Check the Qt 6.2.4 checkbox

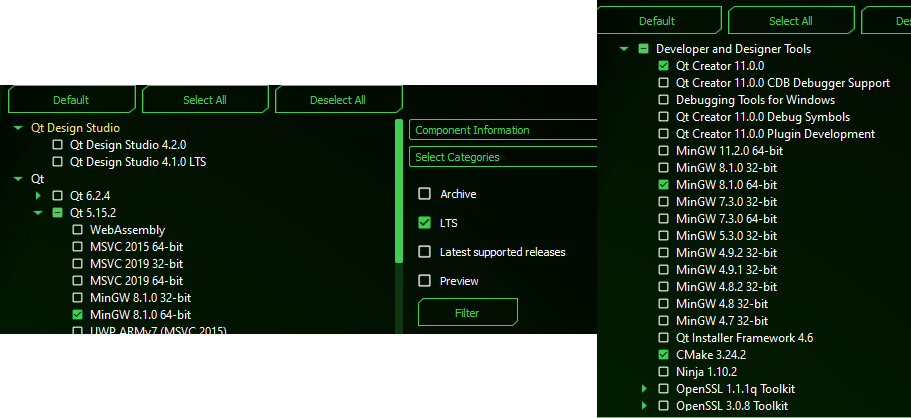[58, 195]
